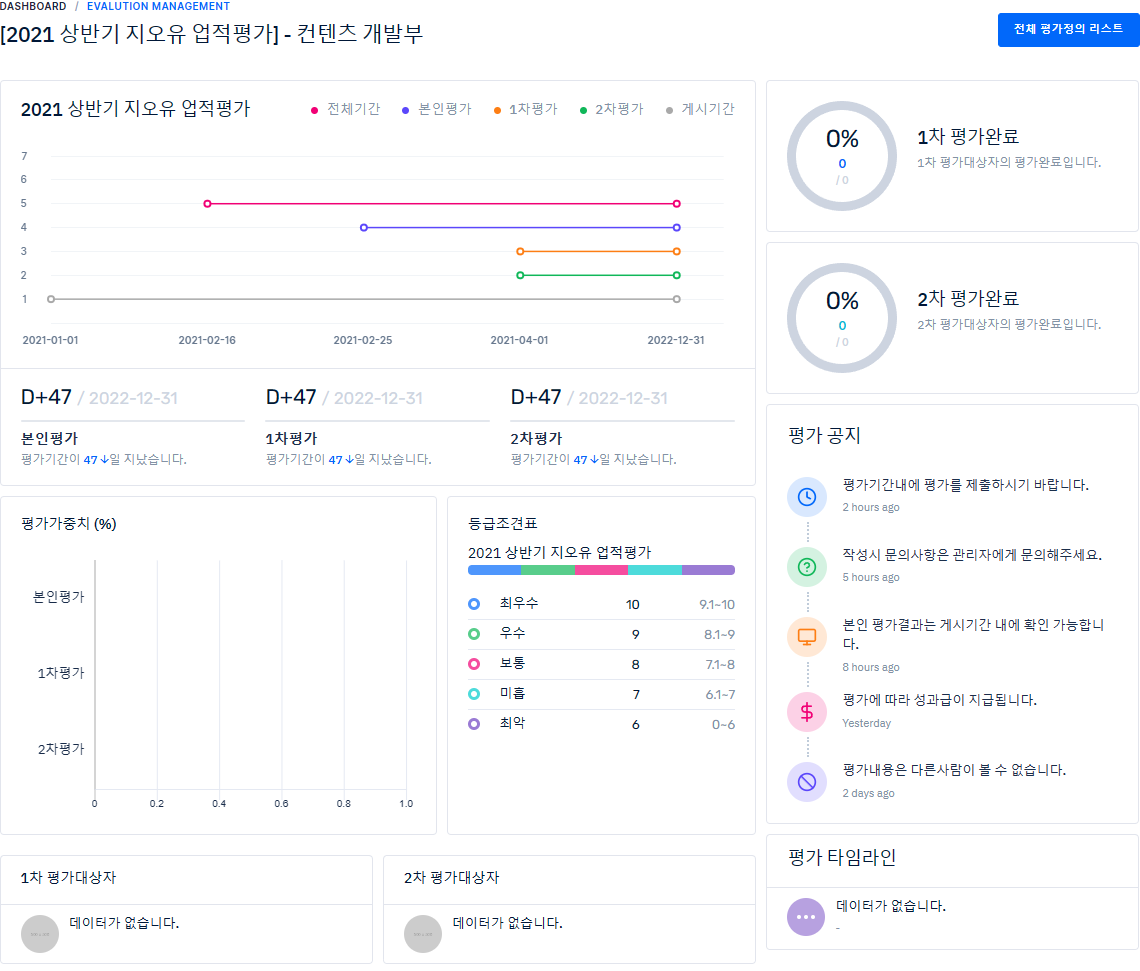1140x971 pixels.
Task: Go to DASHBOARD breadcrumb link
Action: click(x=33, y=6)
